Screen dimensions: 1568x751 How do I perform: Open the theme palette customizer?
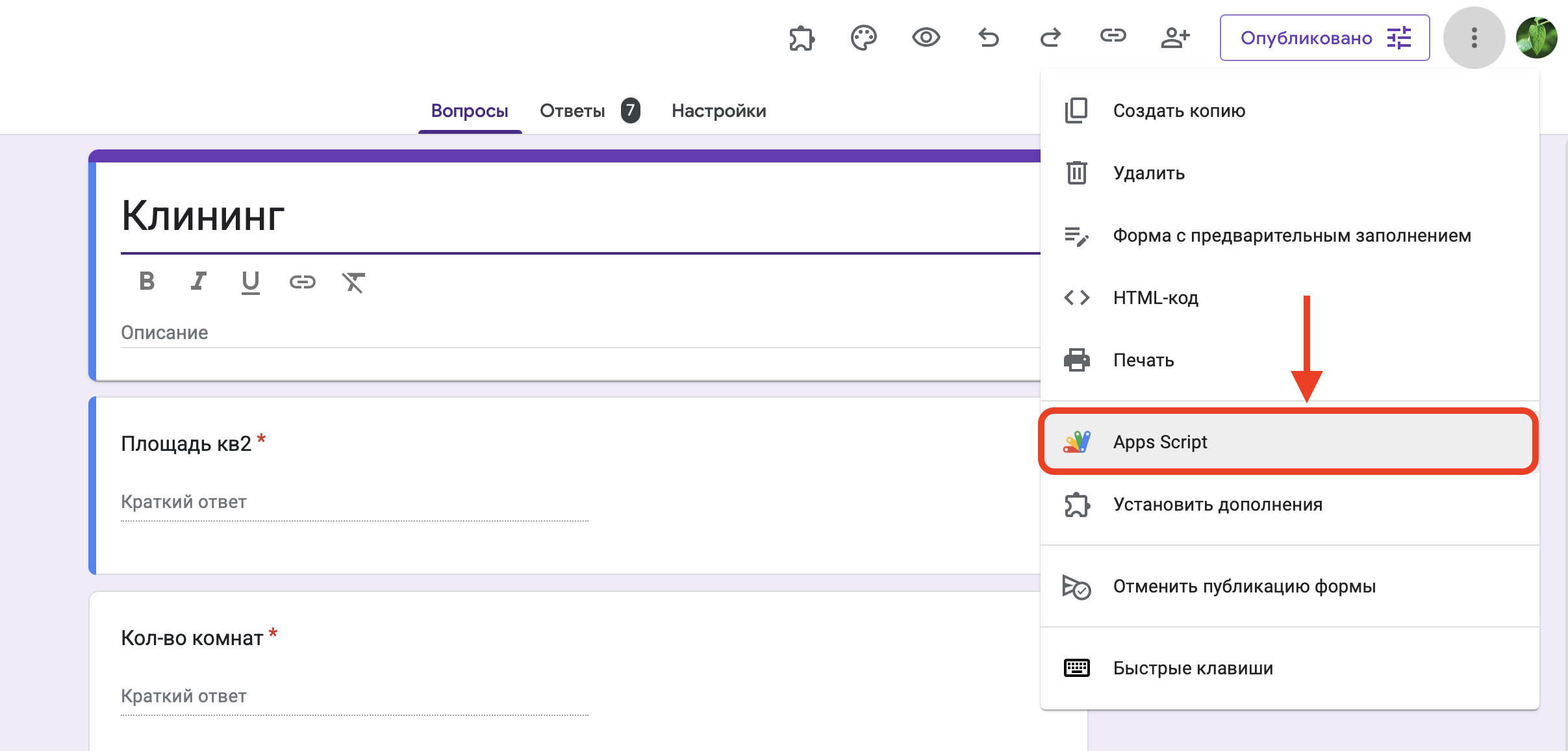point(863,38)
